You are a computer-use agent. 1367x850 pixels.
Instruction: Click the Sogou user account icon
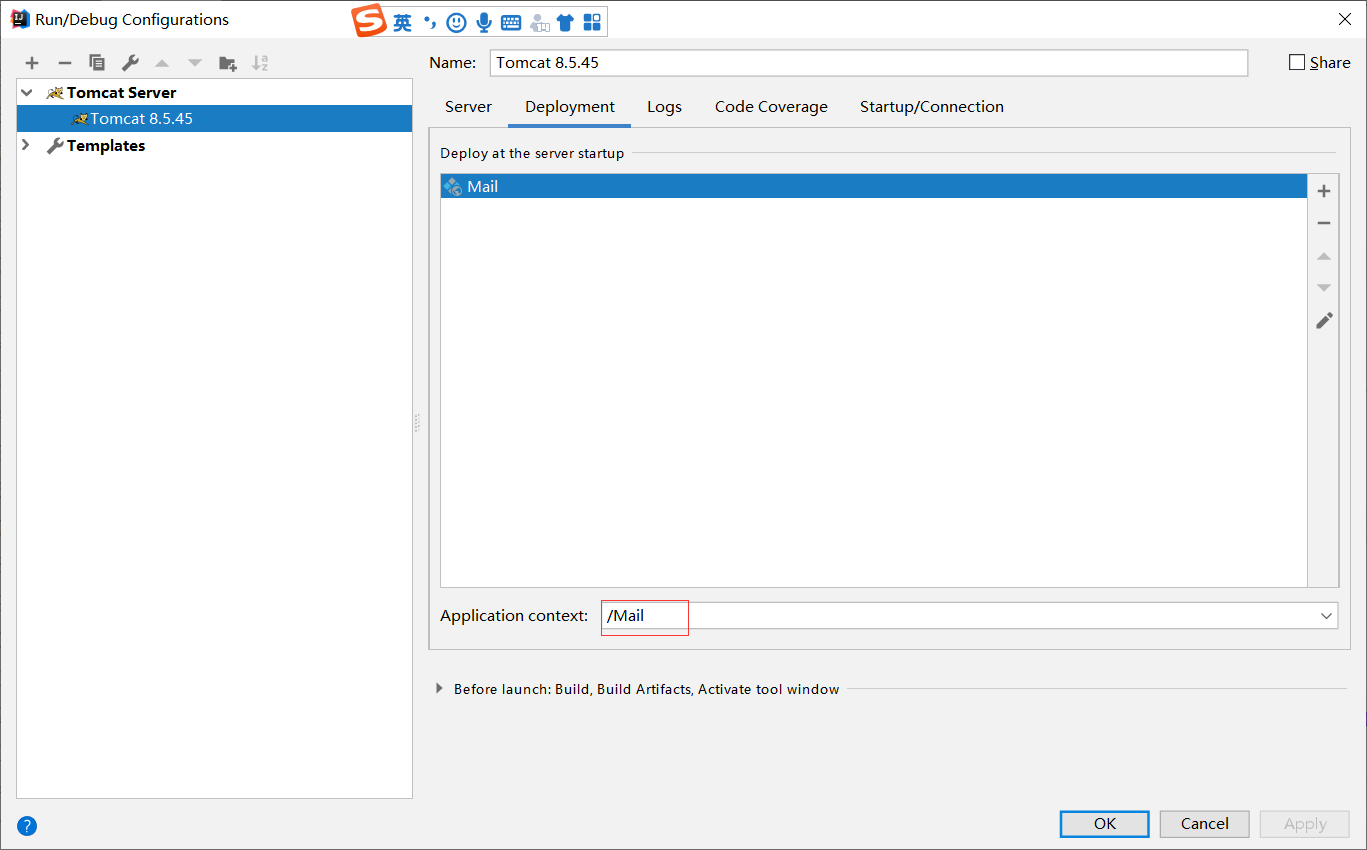(x=539, y=22)
